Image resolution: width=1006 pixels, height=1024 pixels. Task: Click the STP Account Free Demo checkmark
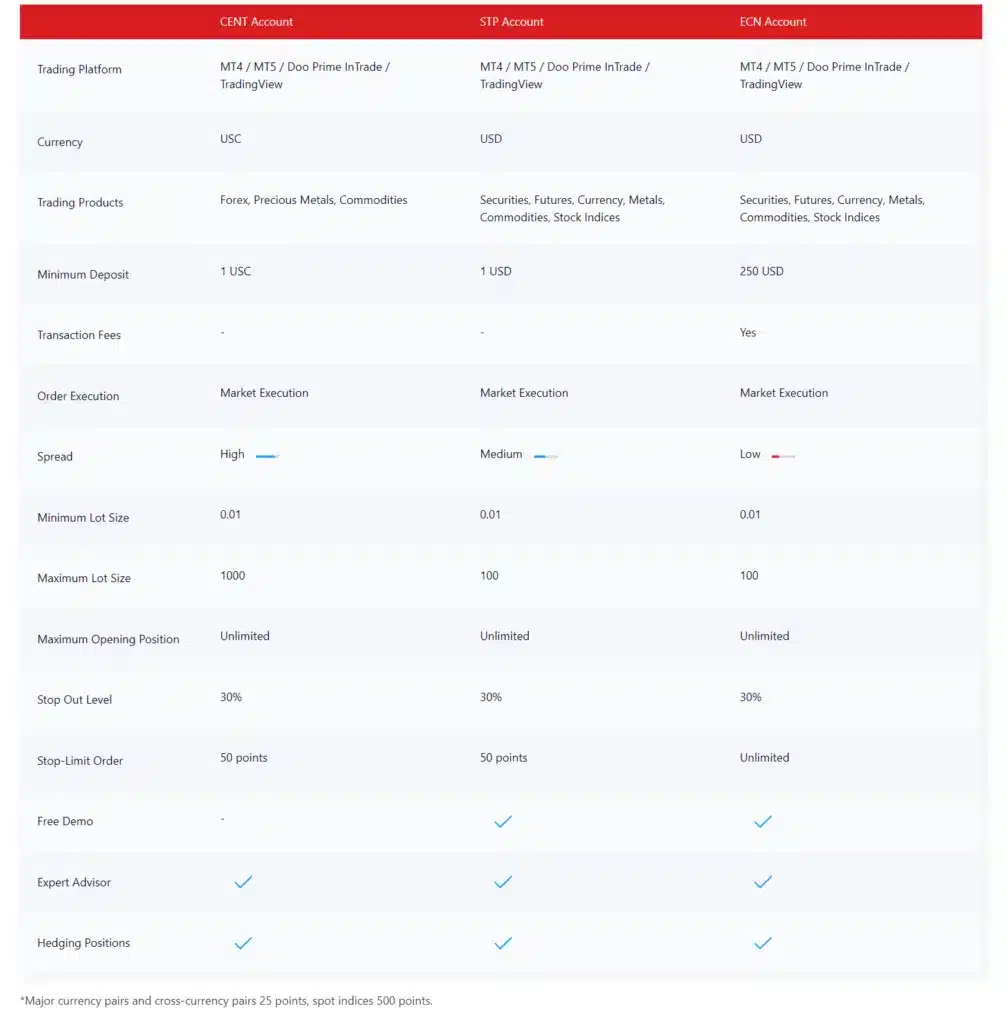click(x=503, y=822)
